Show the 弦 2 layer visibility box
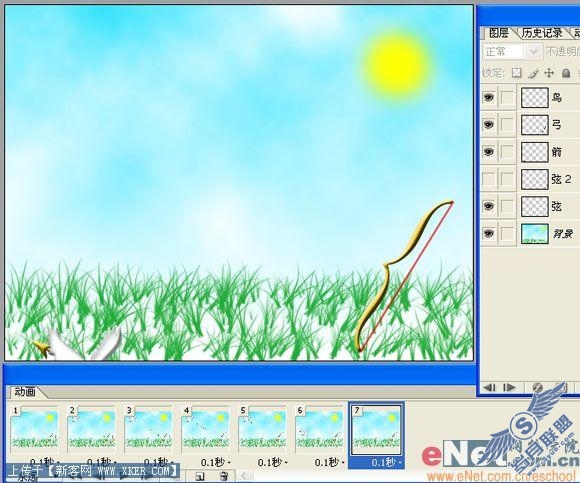The image size is (580, 483). click(489, 179)
